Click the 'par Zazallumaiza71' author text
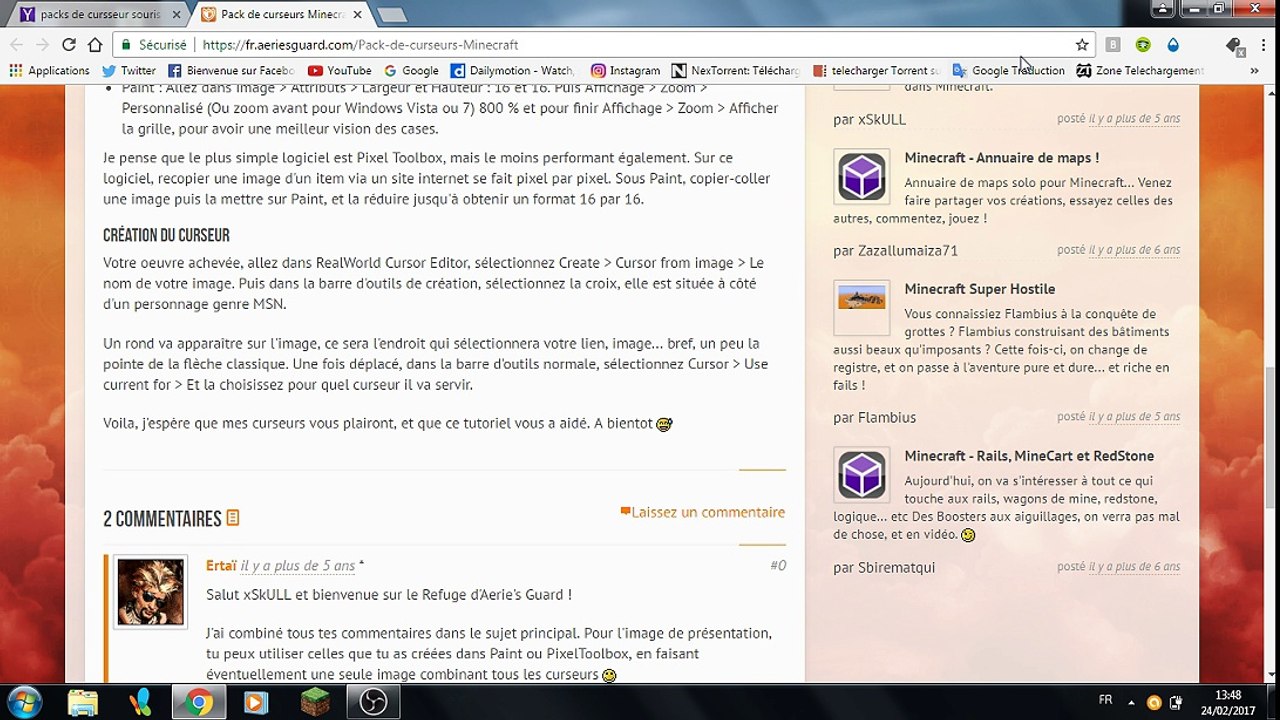The height and width of the screenshot is (720, 1280). [x=895, y=250]
